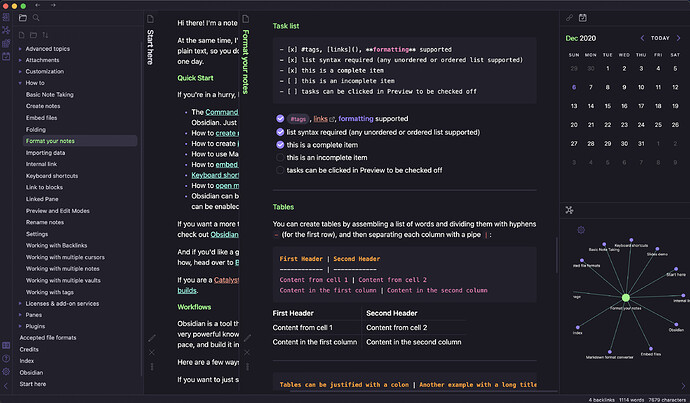Viewport: 690px width, 403px height.
Task: Uncheck the '#tags, links, formatting supported' task
Action: coord(280,118)
